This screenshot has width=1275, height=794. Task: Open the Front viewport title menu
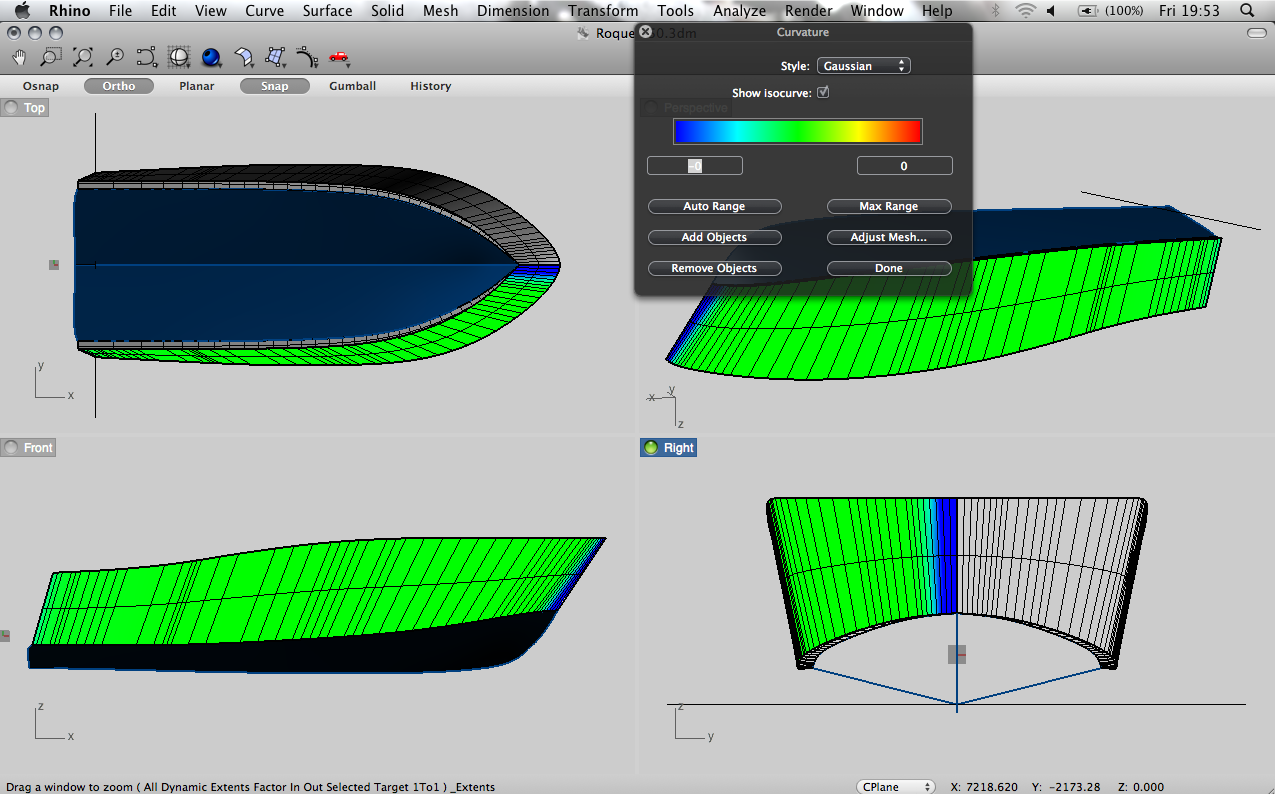tap(28, 447)
